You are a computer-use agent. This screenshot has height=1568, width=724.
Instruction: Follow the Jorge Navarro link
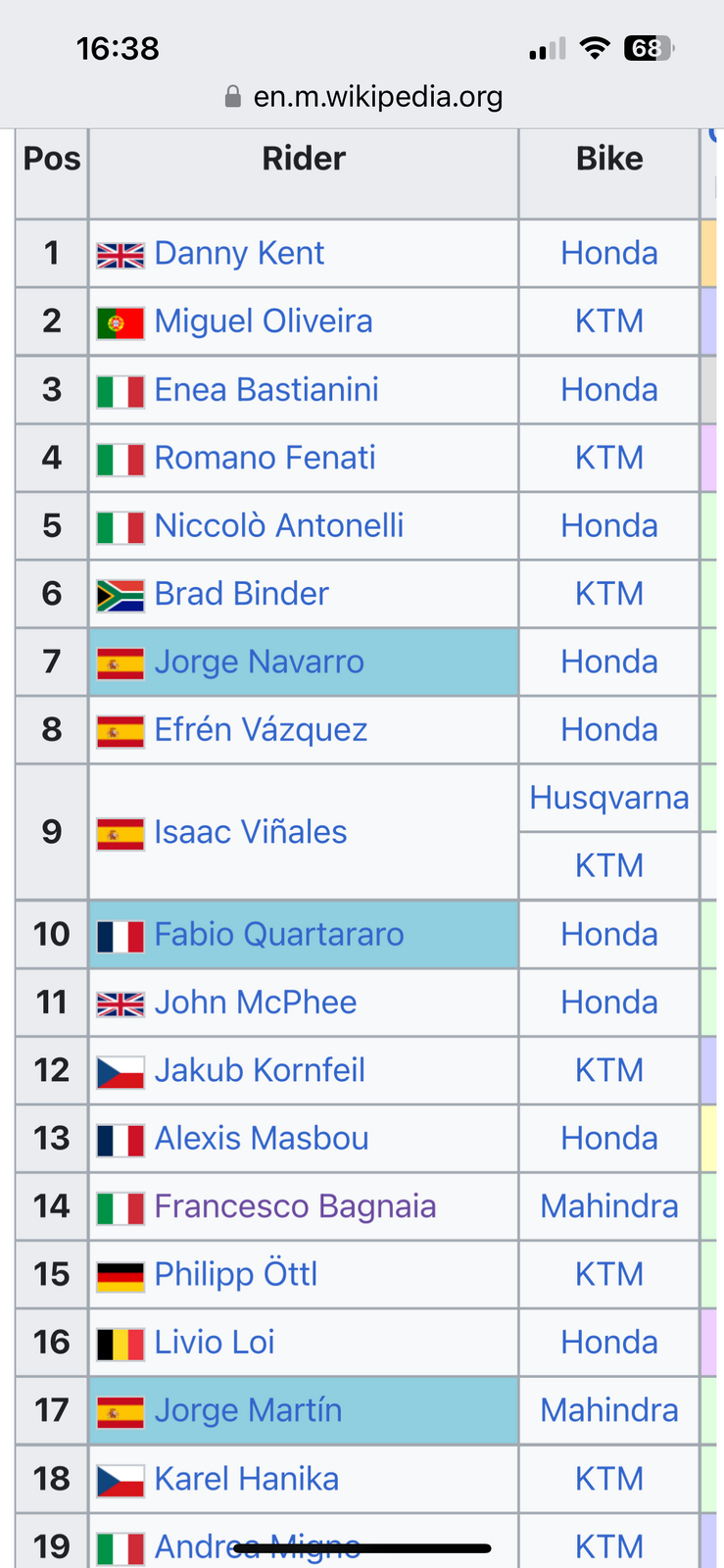(x=260, y=662)
